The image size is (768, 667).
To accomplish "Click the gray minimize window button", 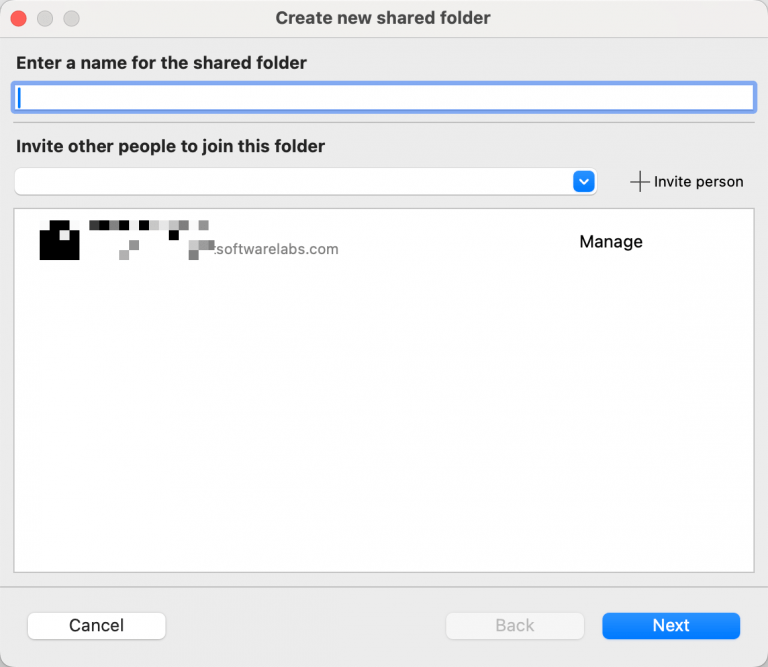I will (45, 19).
